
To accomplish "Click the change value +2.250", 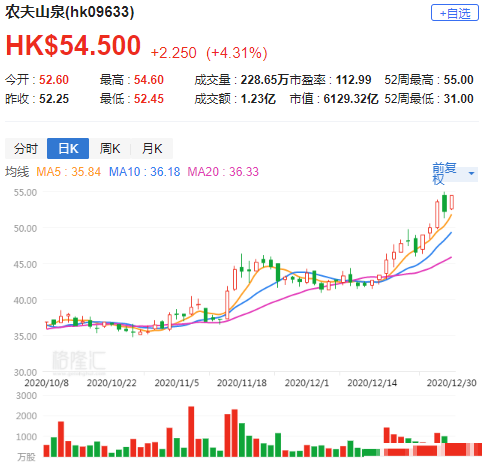I will coord(173,53).
